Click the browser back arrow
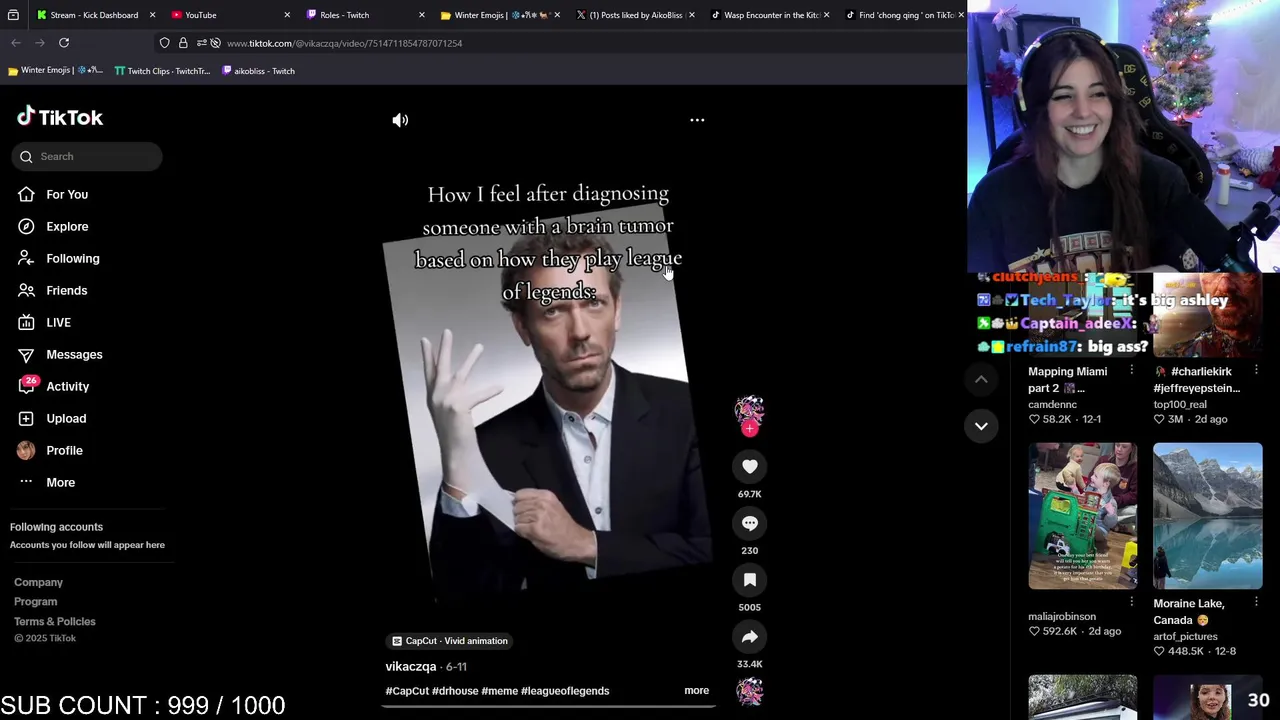The height and width of the screenshot is (720, 1280). pyautogui.click(x=16, y=43)
